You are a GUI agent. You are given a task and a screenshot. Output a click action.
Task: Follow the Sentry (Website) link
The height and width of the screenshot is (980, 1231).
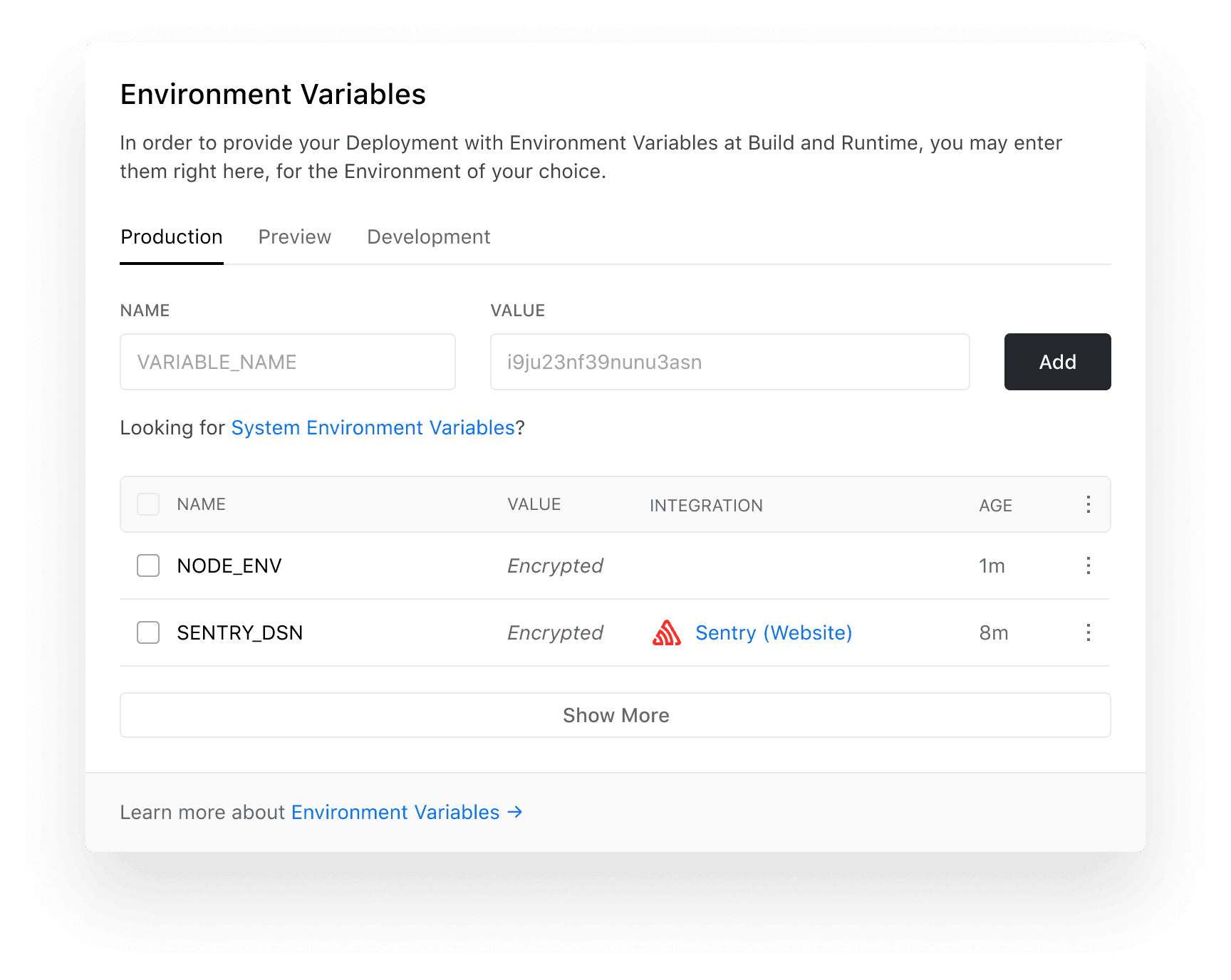point(774,632)
